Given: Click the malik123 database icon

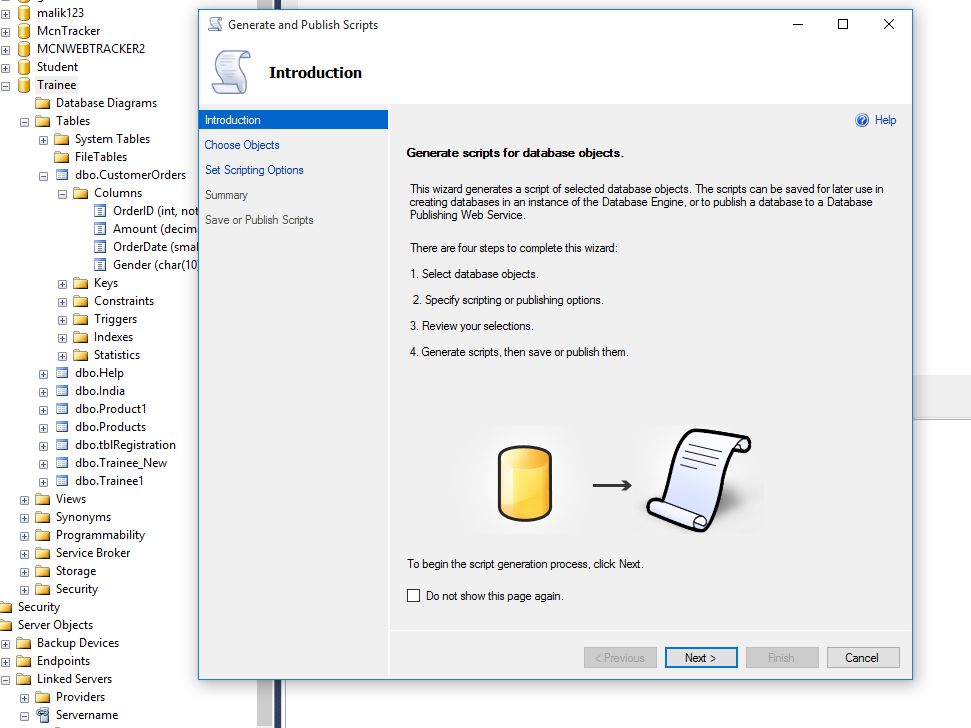Looking at the screenshot, I should click(x=24, y=13).
